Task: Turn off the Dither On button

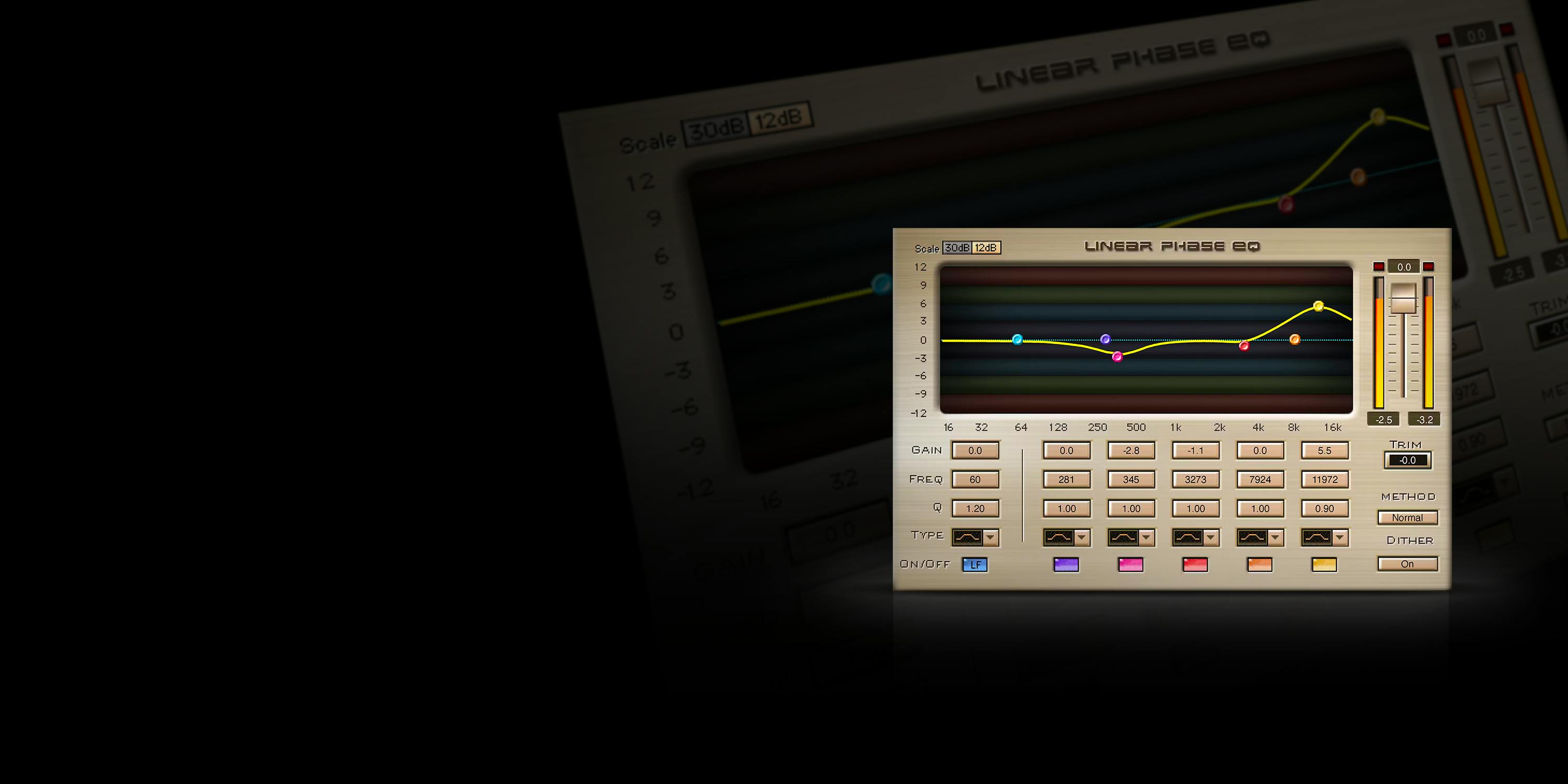Action: tap(1408, 564)
